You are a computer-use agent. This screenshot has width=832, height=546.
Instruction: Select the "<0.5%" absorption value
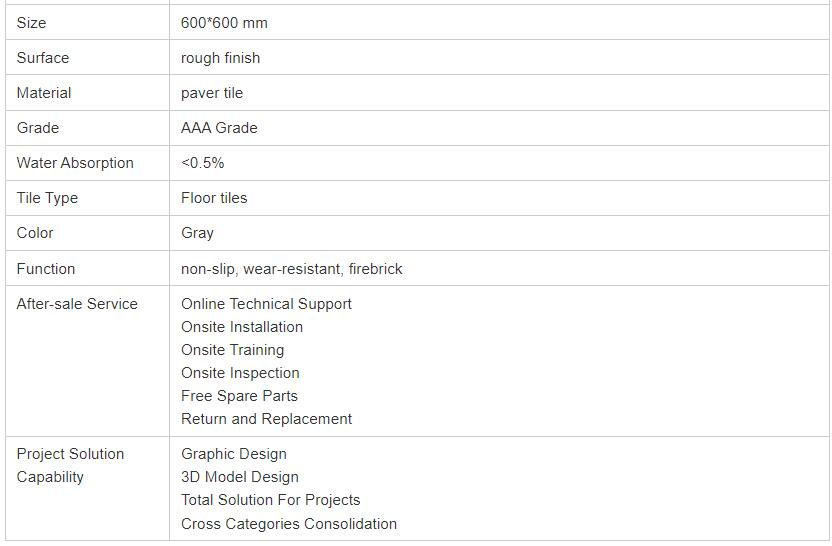[202, 163]
